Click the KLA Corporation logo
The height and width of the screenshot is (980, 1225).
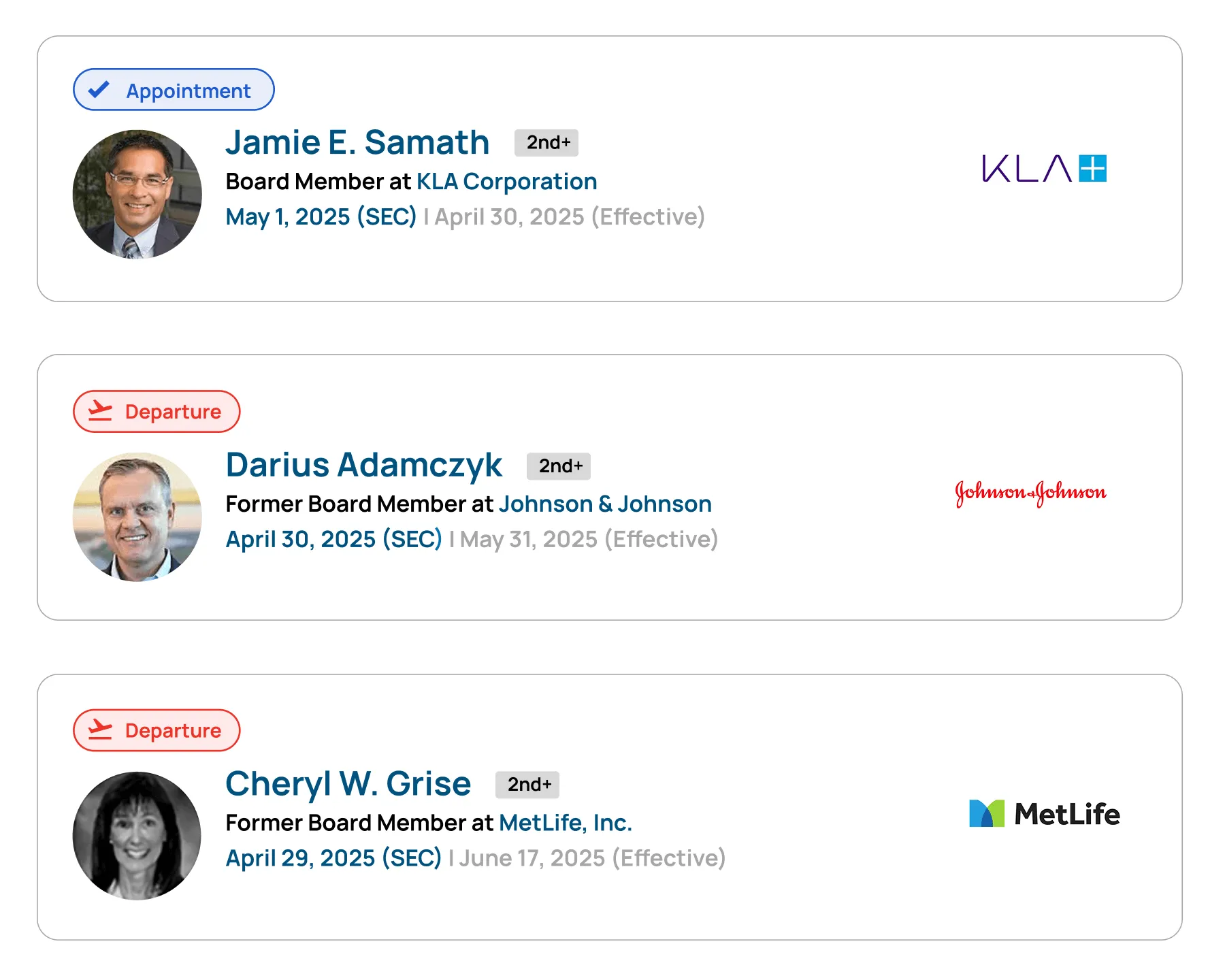[1044, 169]
